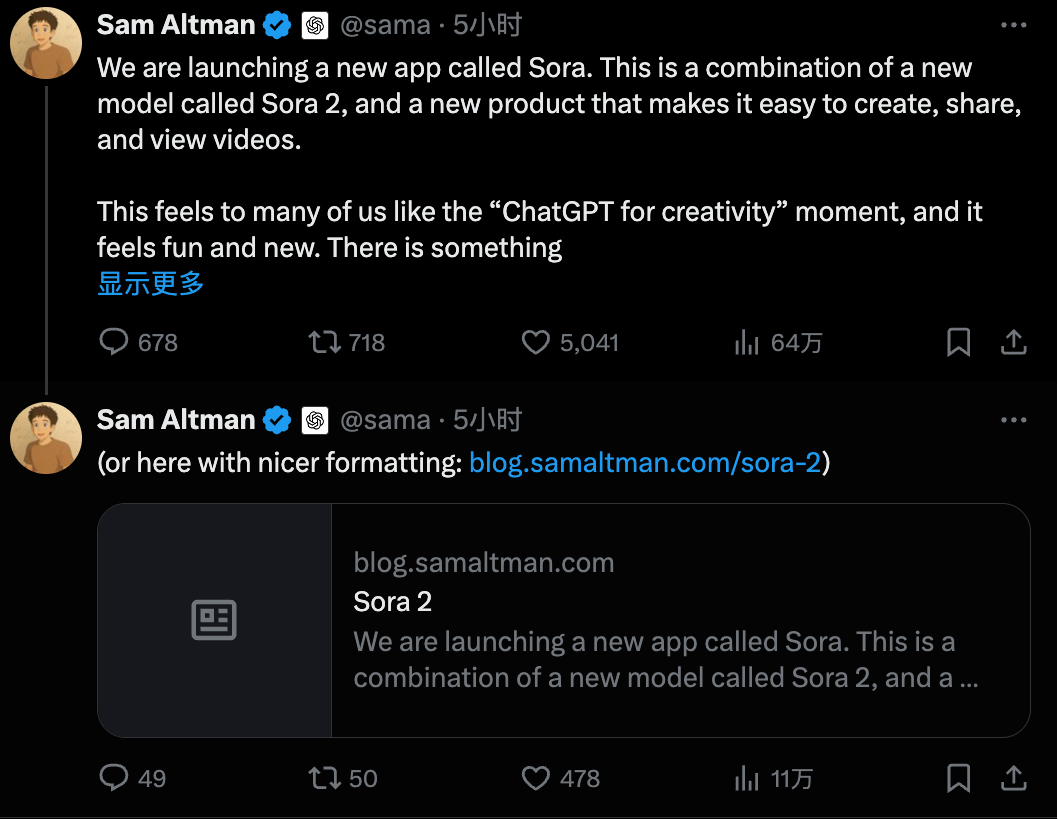Click the OpenAI affiliation badge on first tweet
This screenshot has height=820, width=1058.
315,26
